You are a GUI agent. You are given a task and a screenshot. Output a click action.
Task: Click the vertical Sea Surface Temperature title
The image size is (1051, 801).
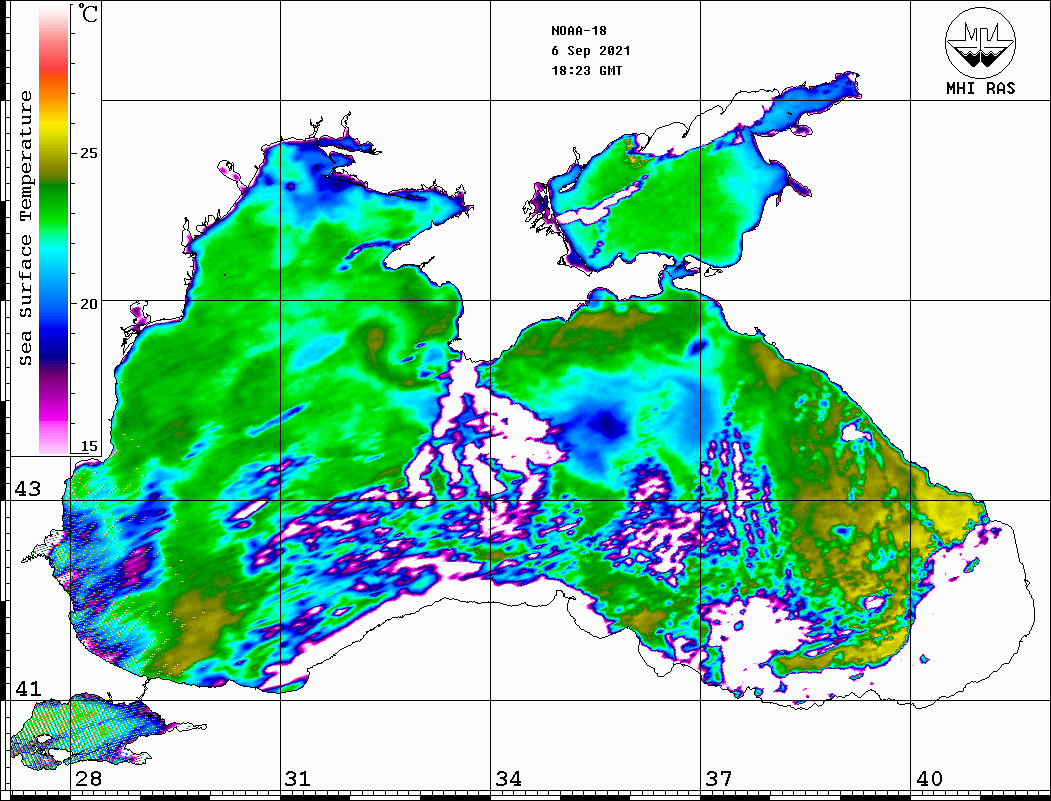coord(25,229)
